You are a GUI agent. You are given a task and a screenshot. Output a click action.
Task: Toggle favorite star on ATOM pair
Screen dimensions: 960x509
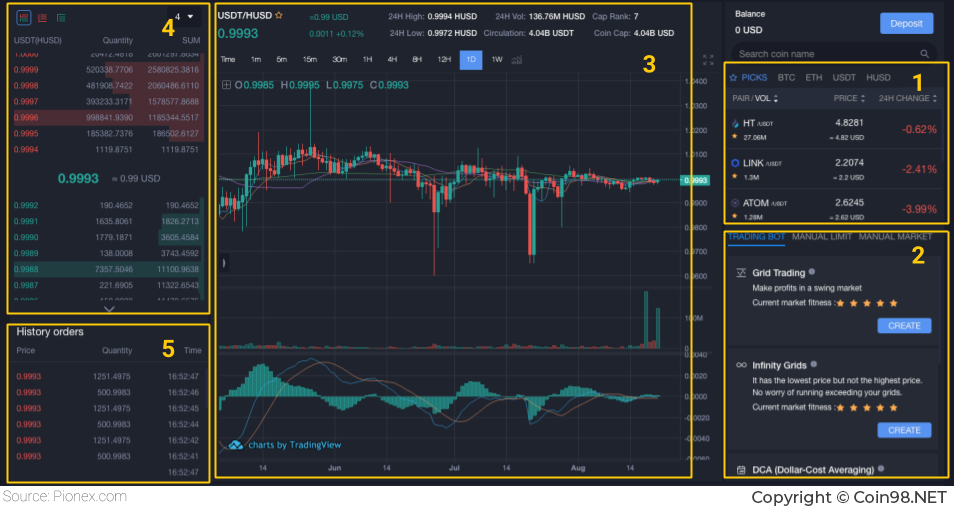[735, 217]
